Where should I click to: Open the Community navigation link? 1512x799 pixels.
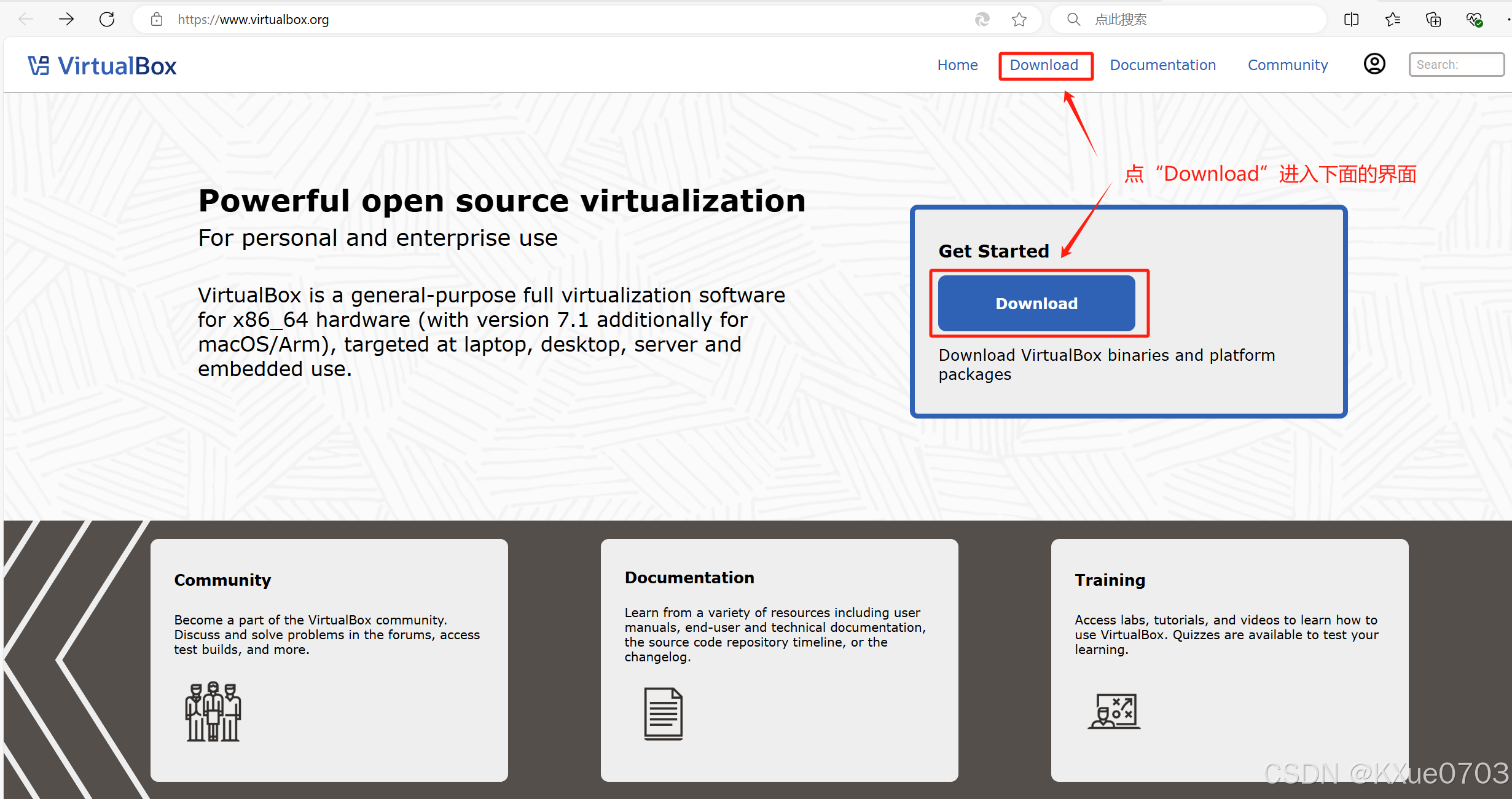click(x=1288, y=65)
